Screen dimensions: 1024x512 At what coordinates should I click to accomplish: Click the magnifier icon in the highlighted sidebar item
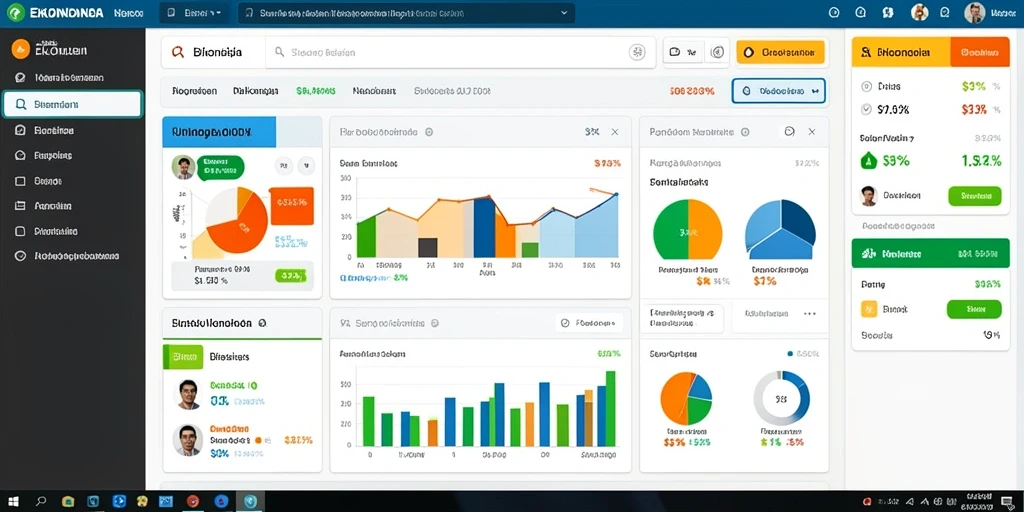21,104
